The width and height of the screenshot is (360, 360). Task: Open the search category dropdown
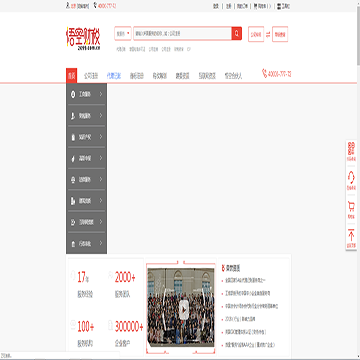point(123,34)
